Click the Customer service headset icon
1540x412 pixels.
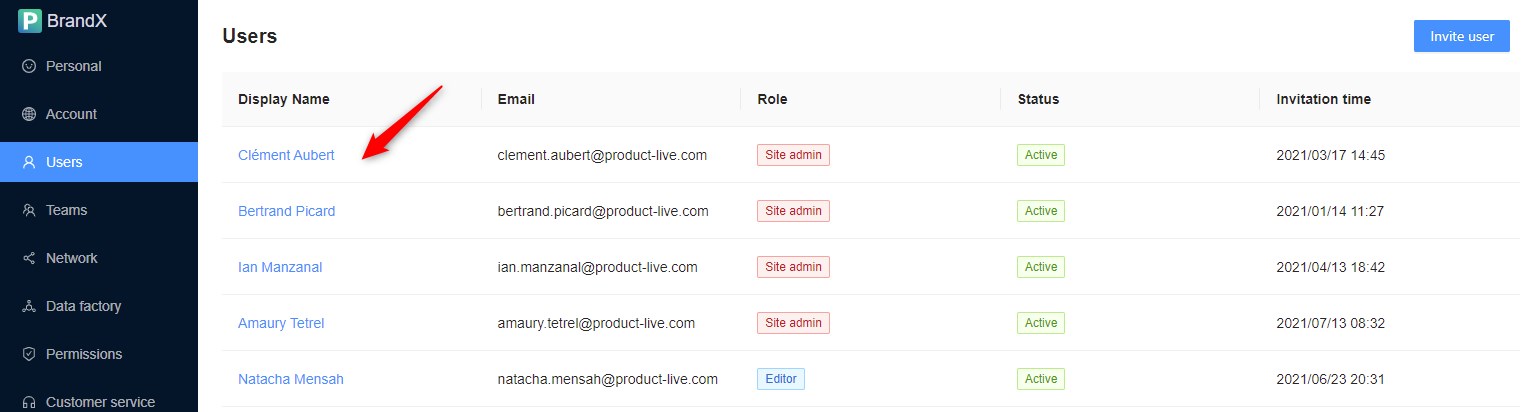pos(29,402)
